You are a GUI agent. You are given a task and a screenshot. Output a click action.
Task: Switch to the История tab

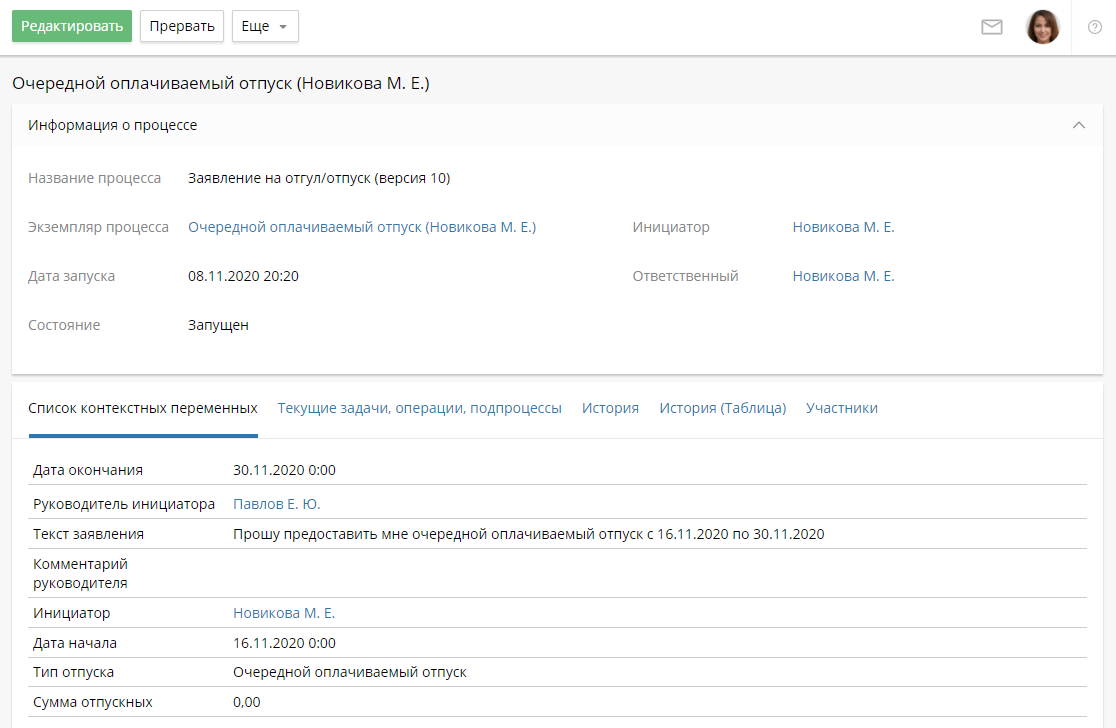click(610, 407)
